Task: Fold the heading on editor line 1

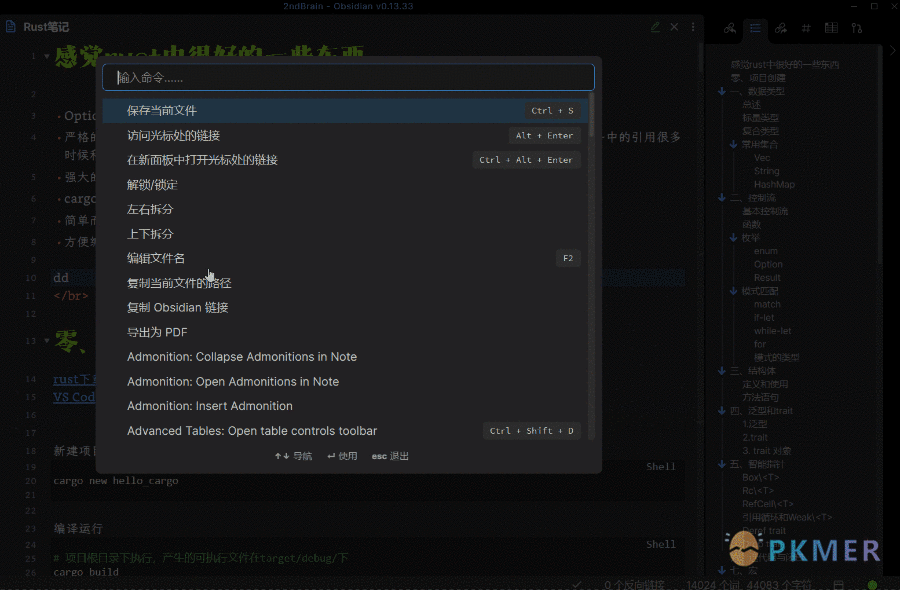Action: (47, 56)
